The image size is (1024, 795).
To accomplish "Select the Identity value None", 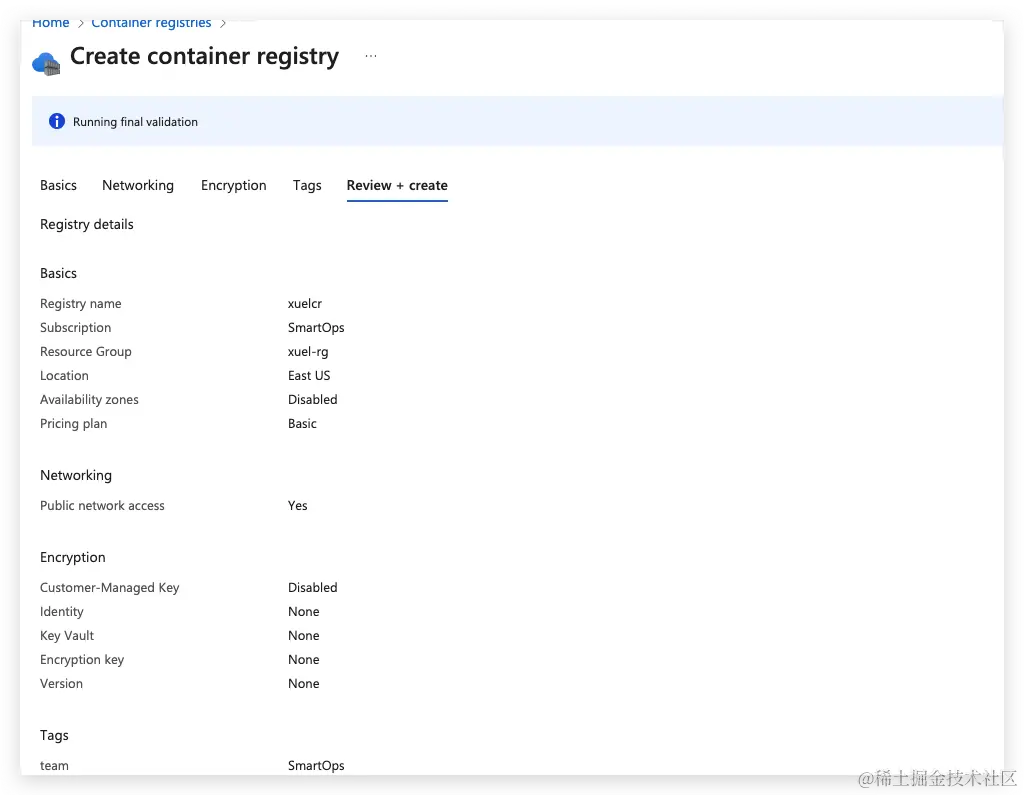I will (304, 611).
